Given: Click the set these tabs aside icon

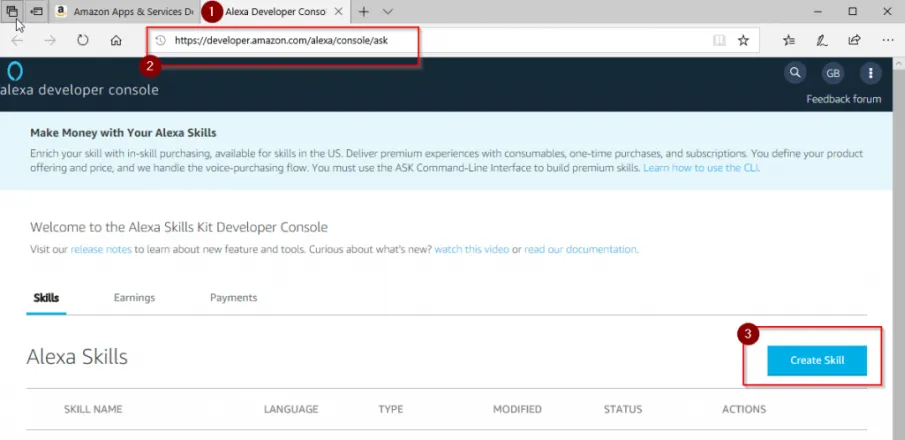Looking at the screenshot, I should pos(36,11).
